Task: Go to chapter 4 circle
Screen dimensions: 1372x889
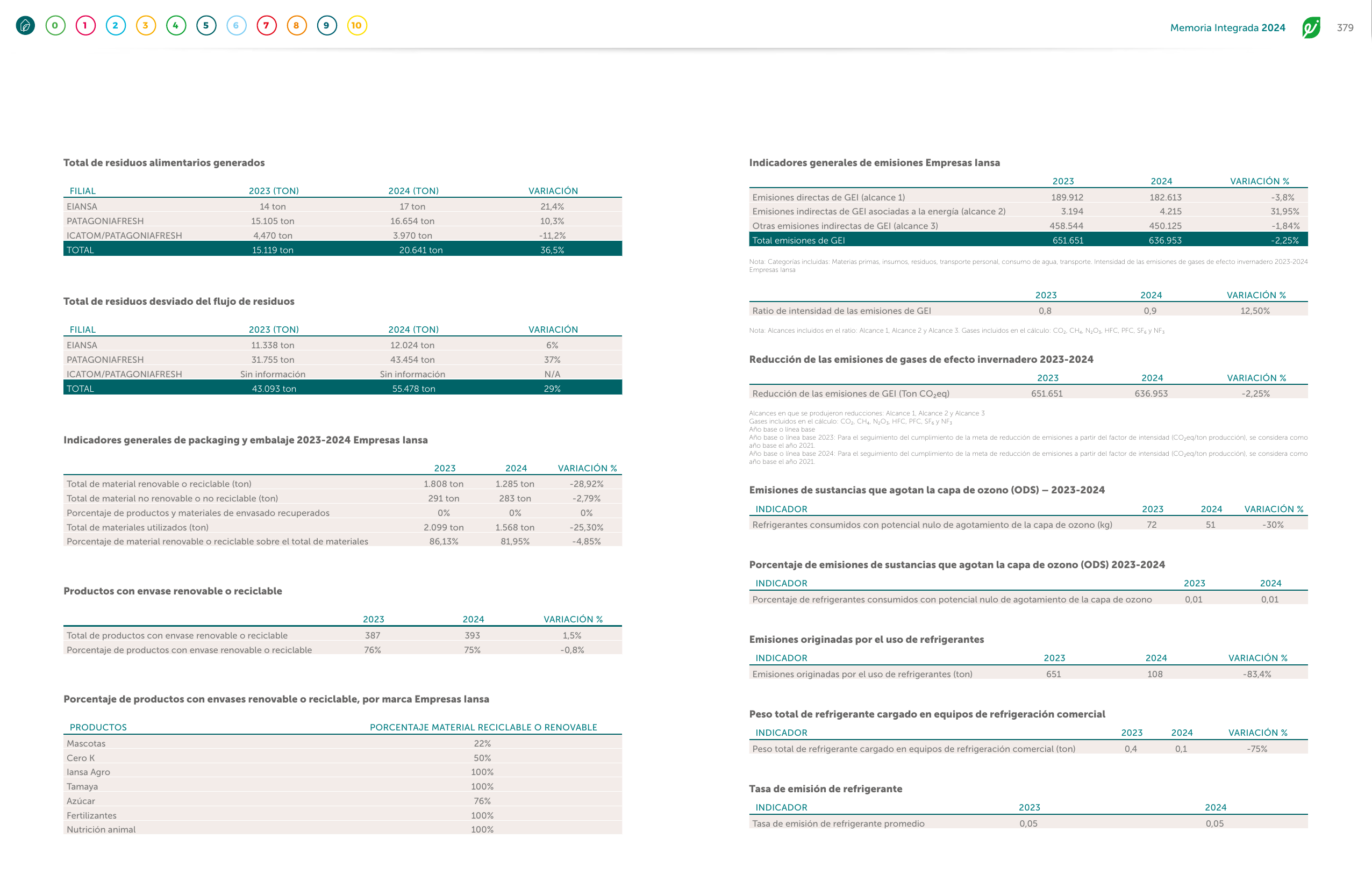Action: pyautogui.click(x=176, y=25)
